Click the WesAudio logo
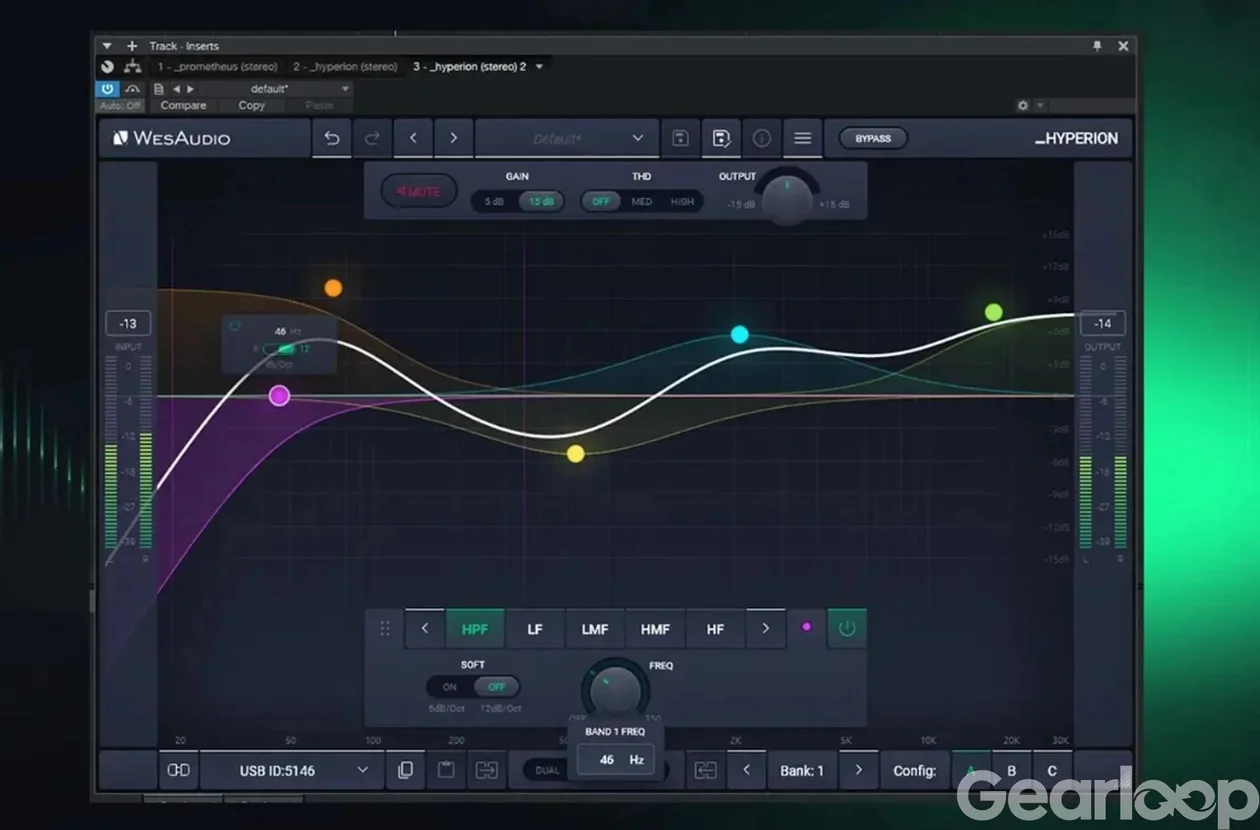This screenshot has width=1260, height=830. tap(171, 138)
